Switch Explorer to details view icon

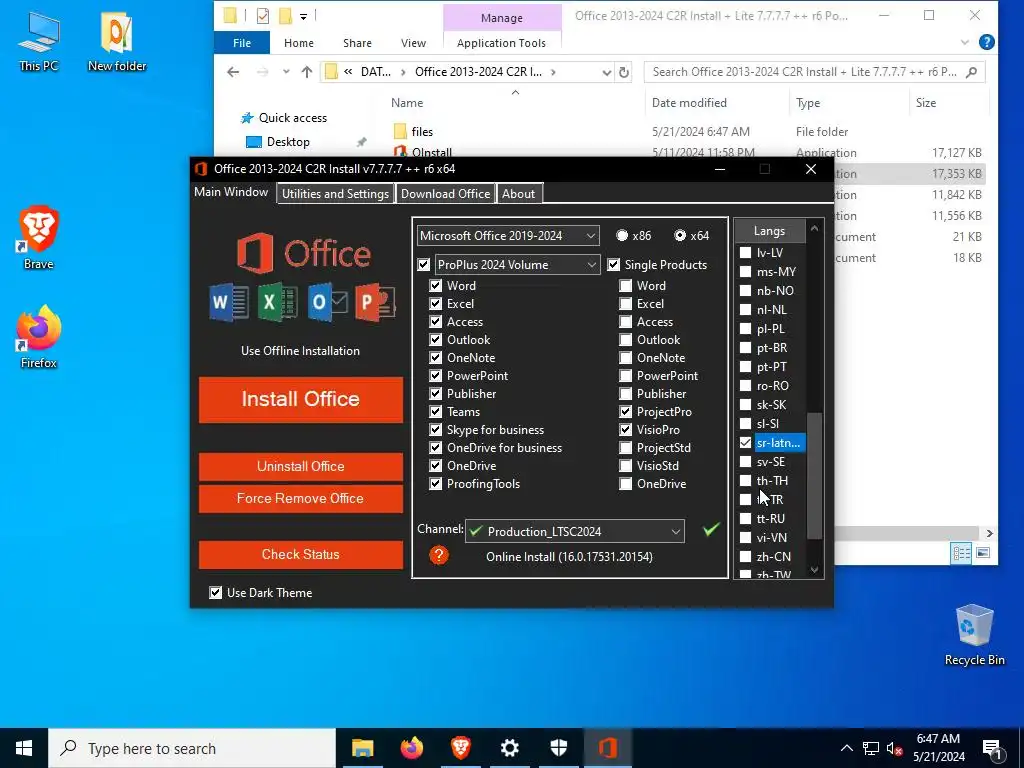click(961, 553)
